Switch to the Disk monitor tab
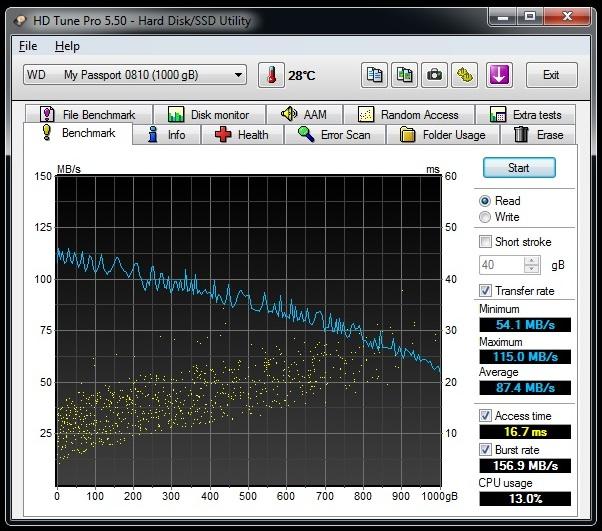Image resolution: width=602 pixels, height=531 pixels. pyautogui.click(x=210, y=114)
